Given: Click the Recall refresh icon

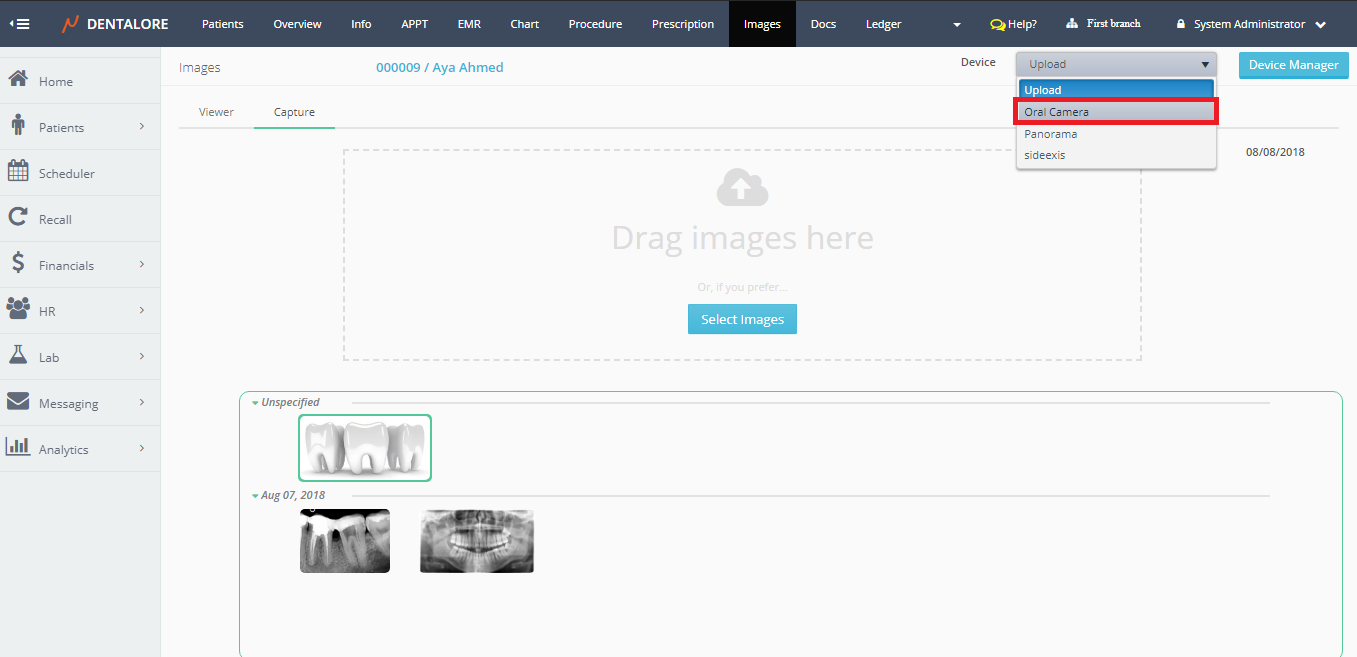Looking at the screenshot, I should (17, 218).
